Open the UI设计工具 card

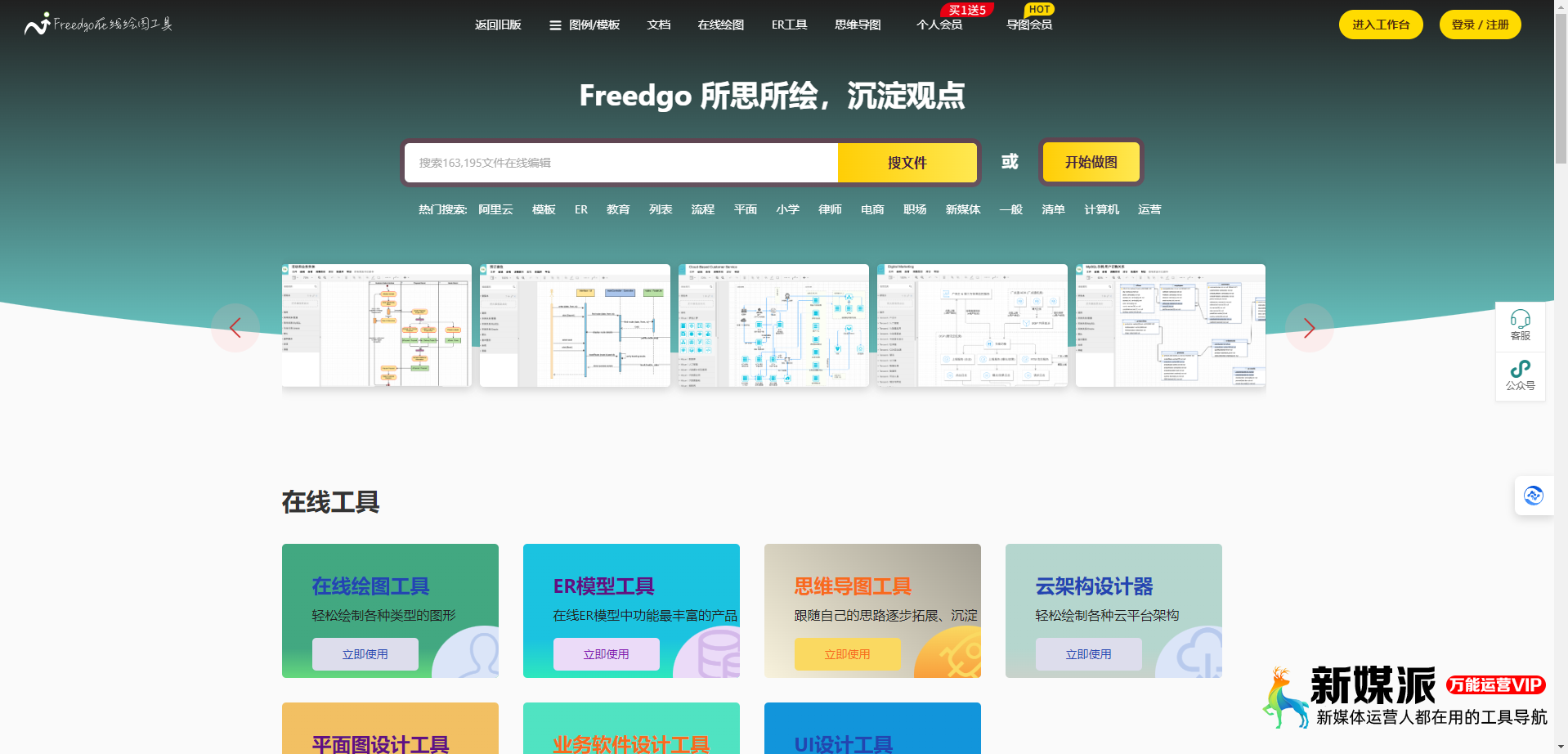pyautogui.click(x=872, y=728)
